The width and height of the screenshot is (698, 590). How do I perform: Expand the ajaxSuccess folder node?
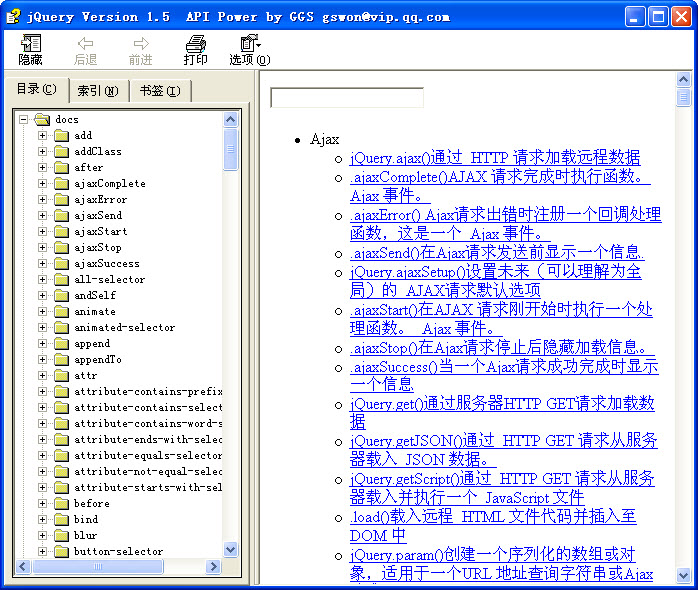pos(42,264)
